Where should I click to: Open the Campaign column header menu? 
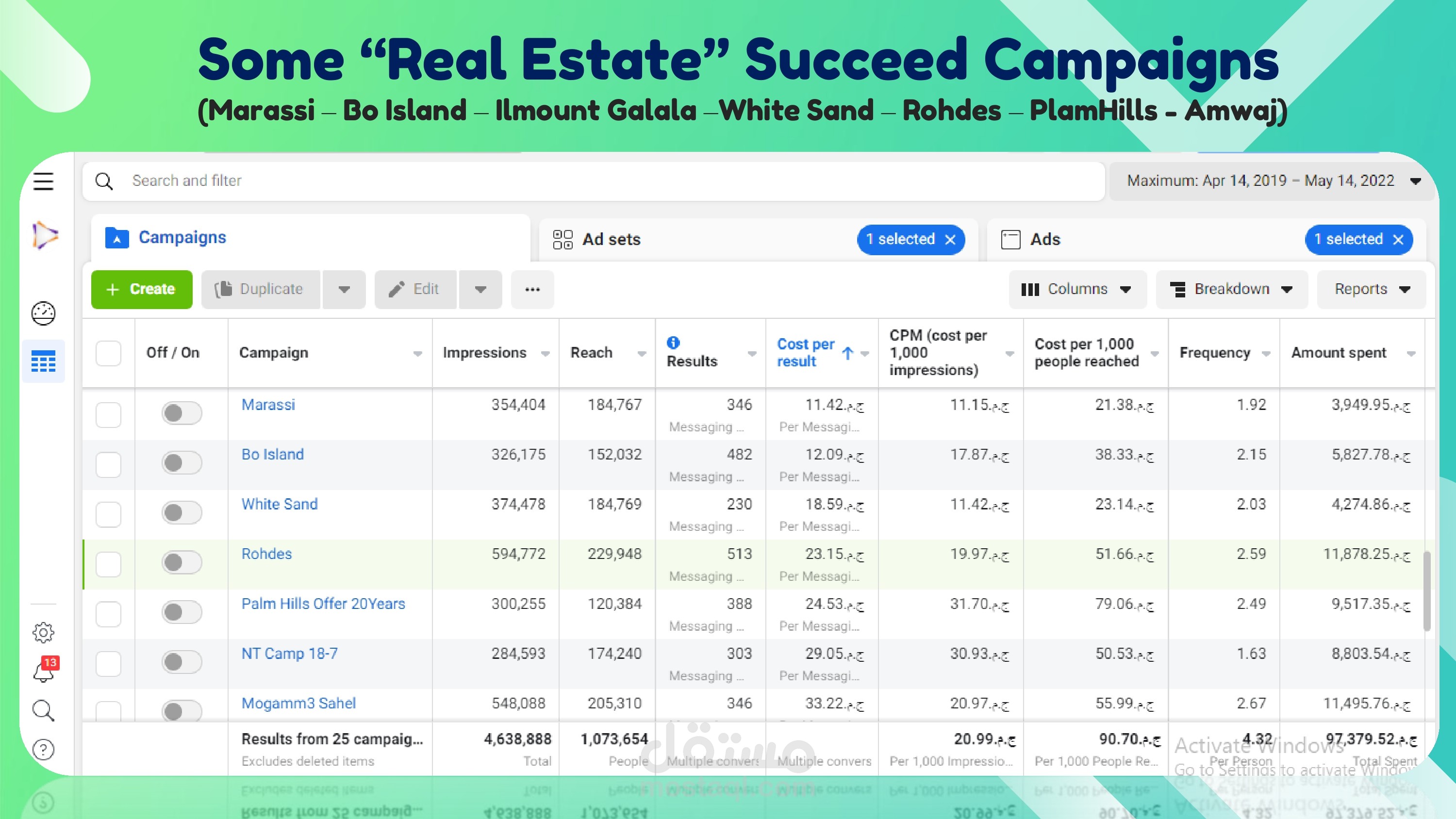click(x=418, y=354)
